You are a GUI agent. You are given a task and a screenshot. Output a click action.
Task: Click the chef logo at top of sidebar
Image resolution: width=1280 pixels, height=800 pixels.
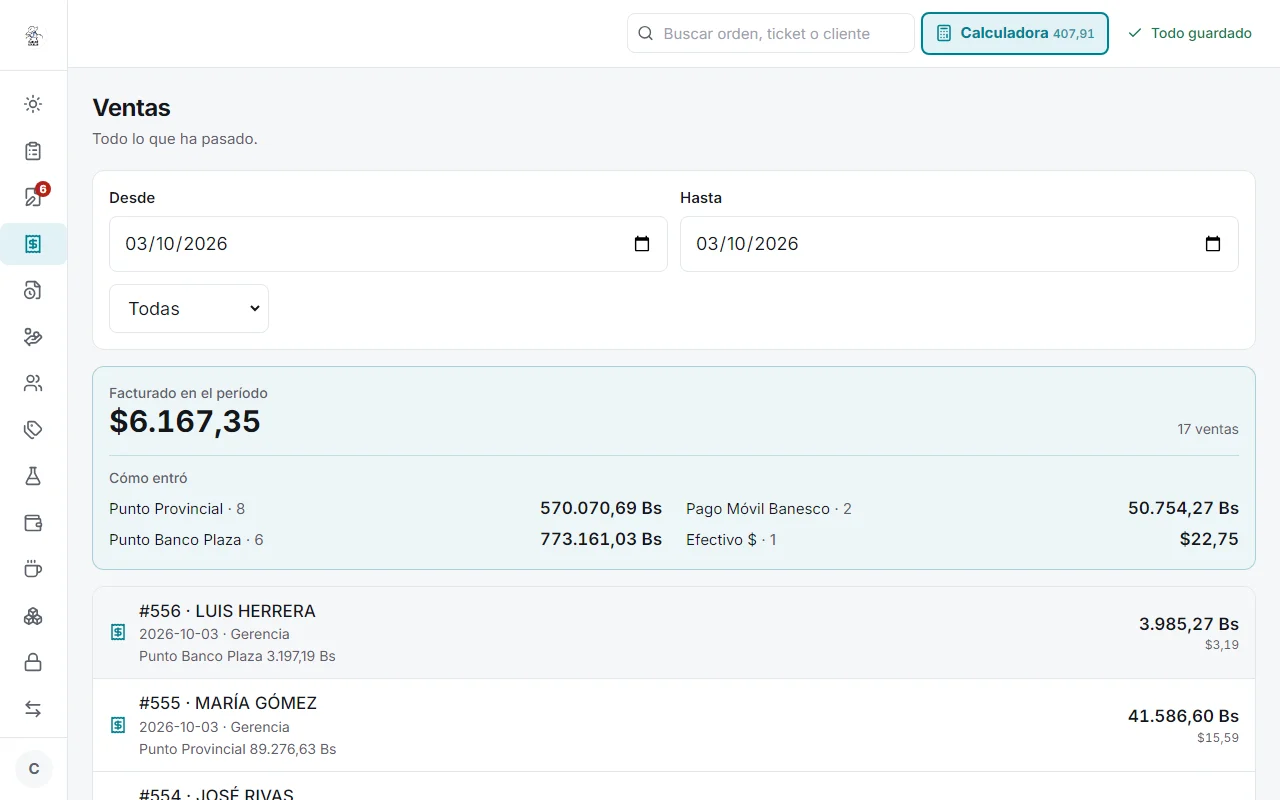coord(33,36)
